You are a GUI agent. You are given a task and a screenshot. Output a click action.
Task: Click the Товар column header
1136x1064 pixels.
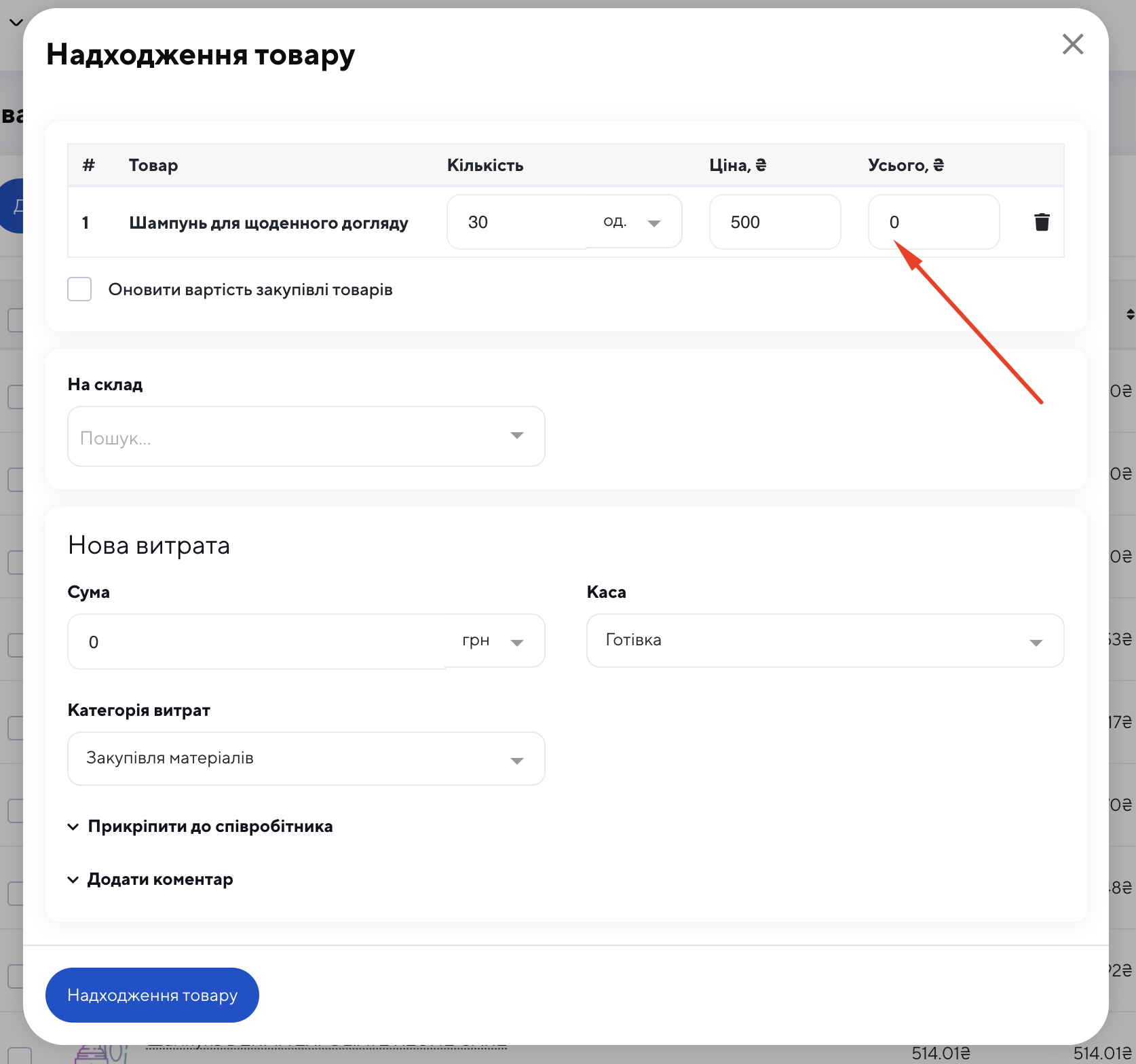[x=153, y=166]
